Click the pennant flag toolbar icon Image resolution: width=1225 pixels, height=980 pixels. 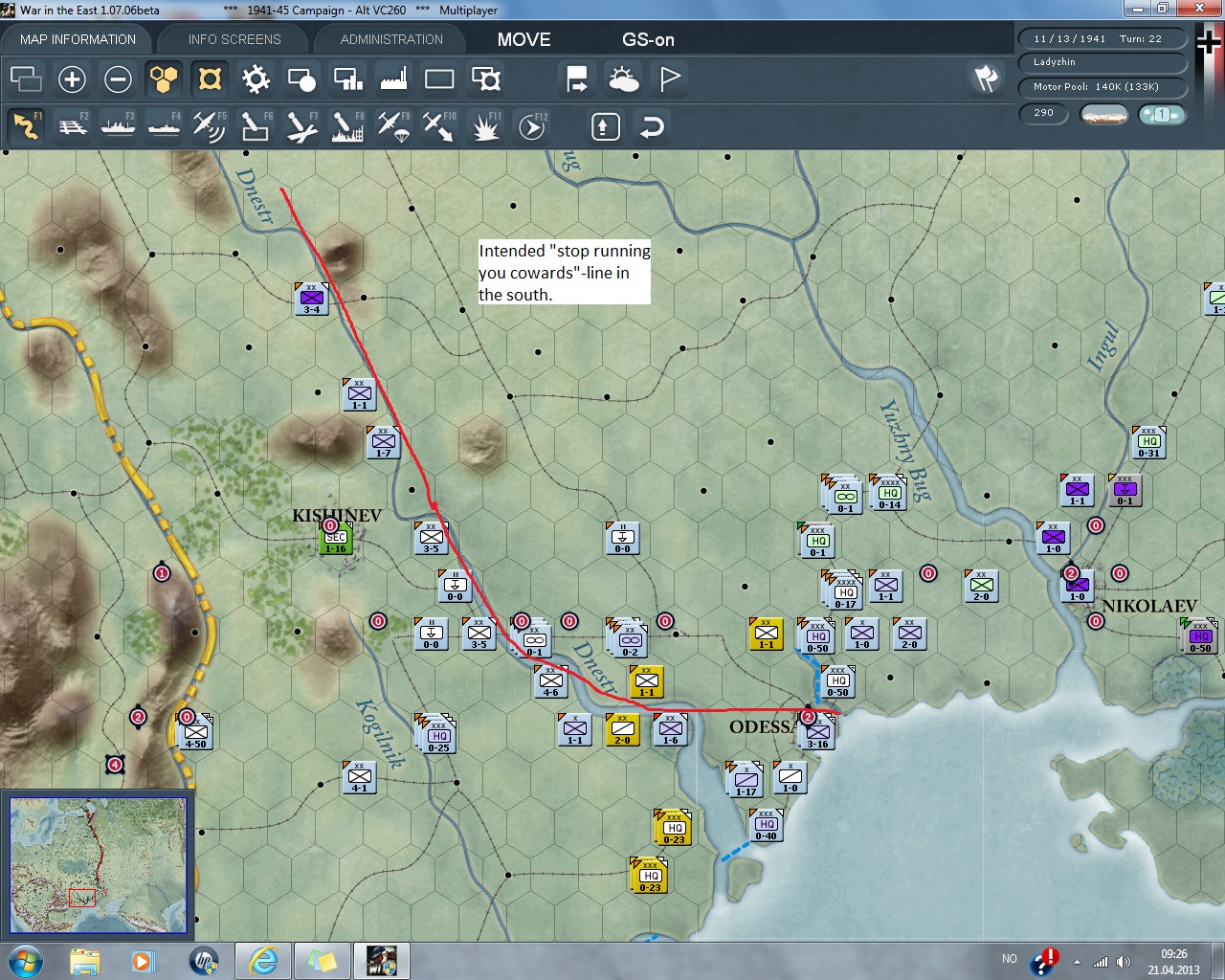(670, 78)
